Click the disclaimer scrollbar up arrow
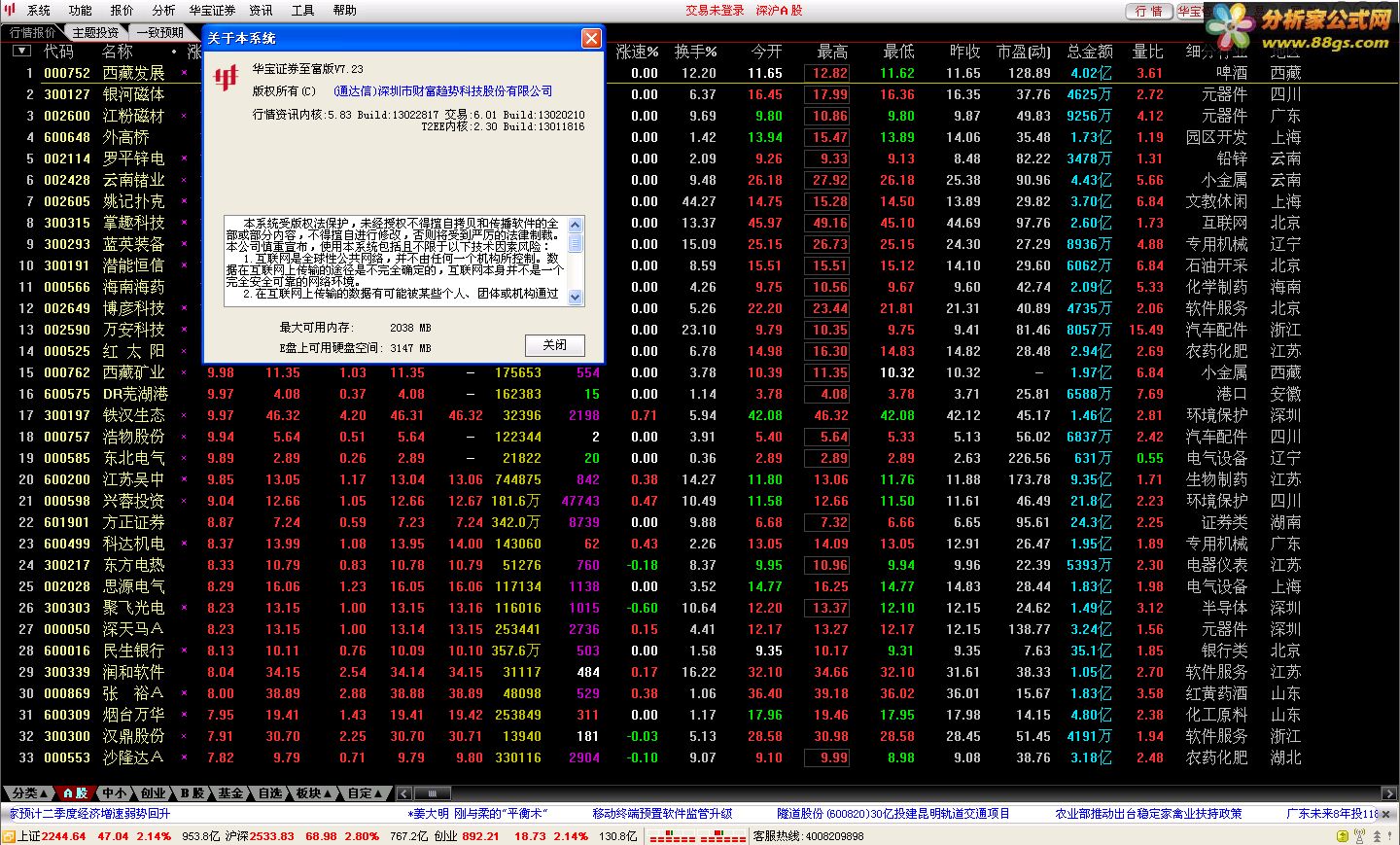The width and height of the screenshot is (1400, 845). tap(576, 224)
